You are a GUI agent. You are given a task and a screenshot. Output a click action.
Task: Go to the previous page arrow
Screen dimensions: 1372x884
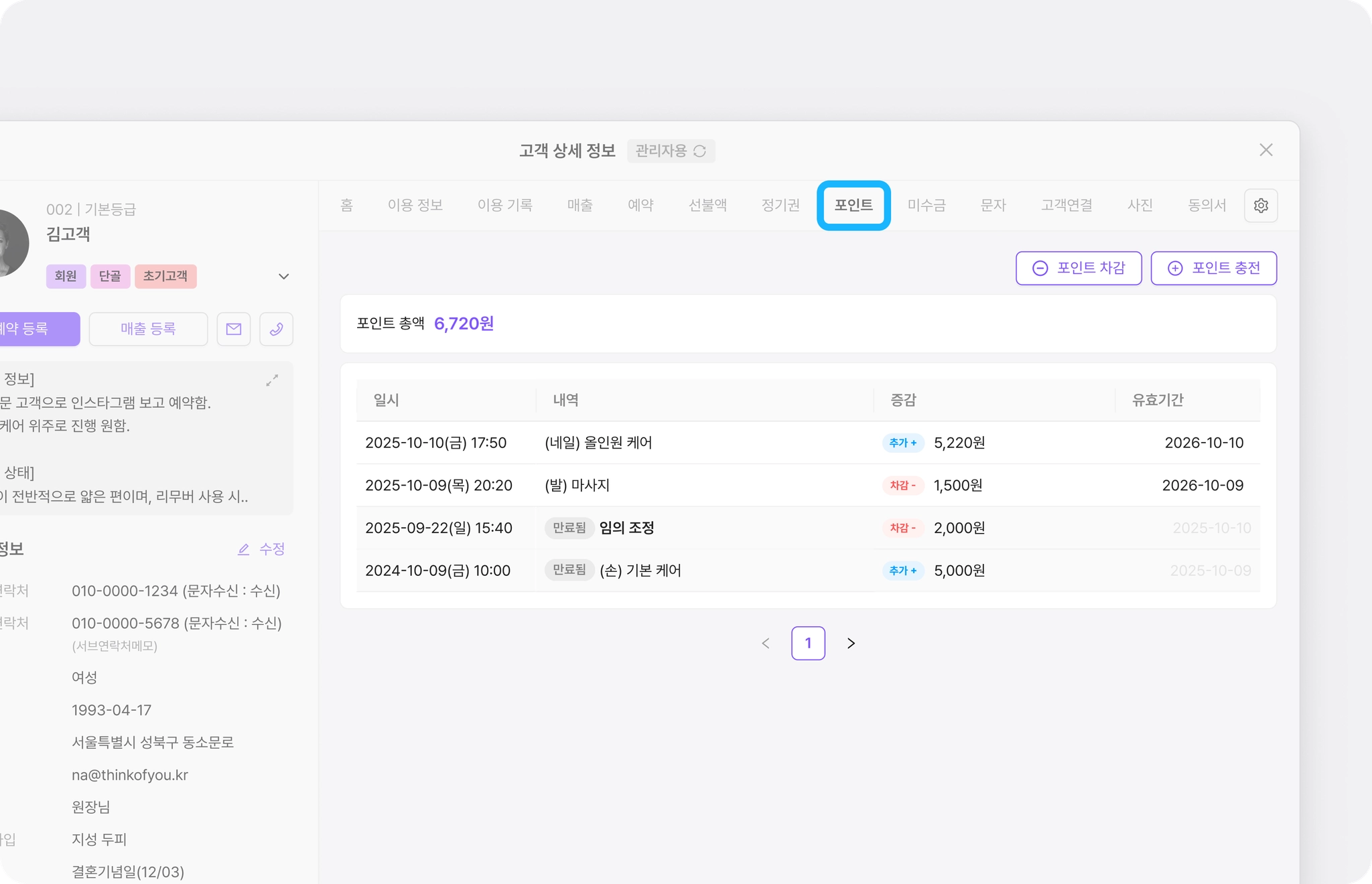tap(766, 644)
